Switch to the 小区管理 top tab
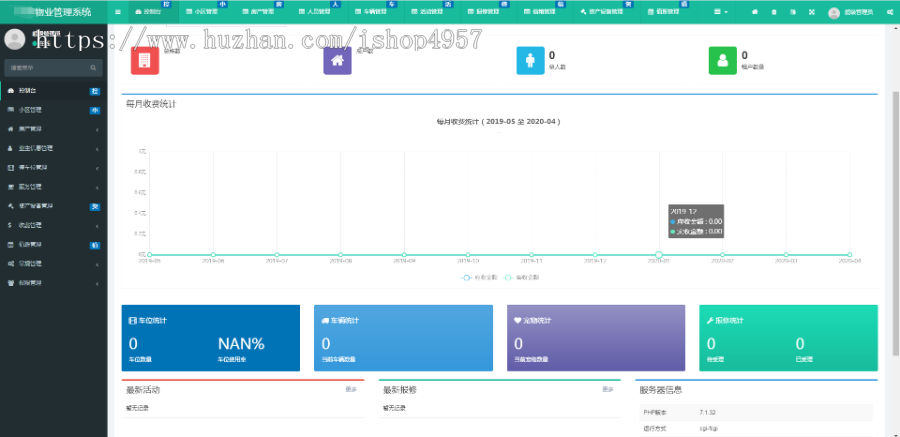The image size is (900, 437). (x=205, y=12)
